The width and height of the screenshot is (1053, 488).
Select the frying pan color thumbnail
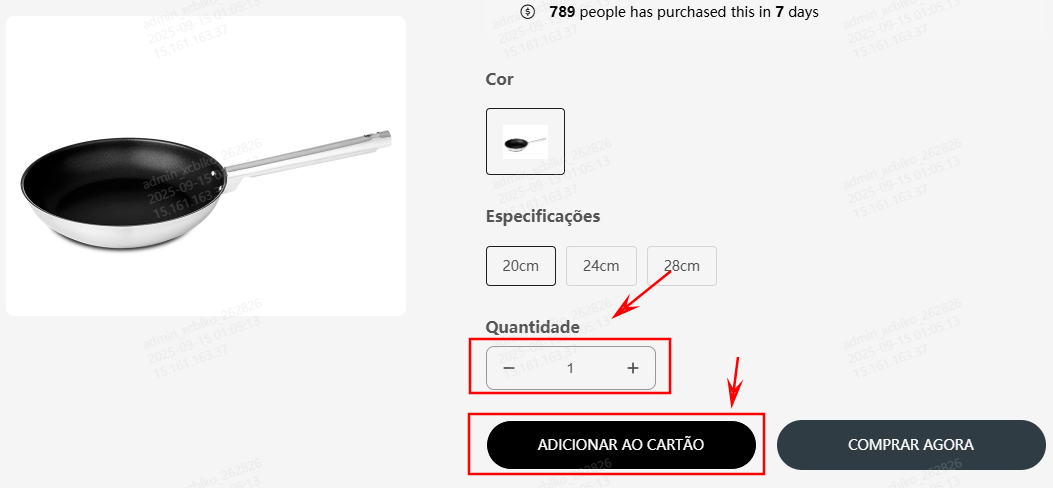click(525, 141)
